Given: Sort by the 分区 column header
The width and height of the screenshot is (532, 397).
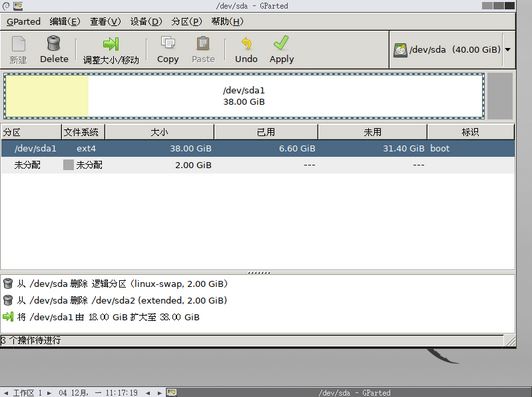Looking at the screenshot, I should pyautogui.click(x=31, y=132).
